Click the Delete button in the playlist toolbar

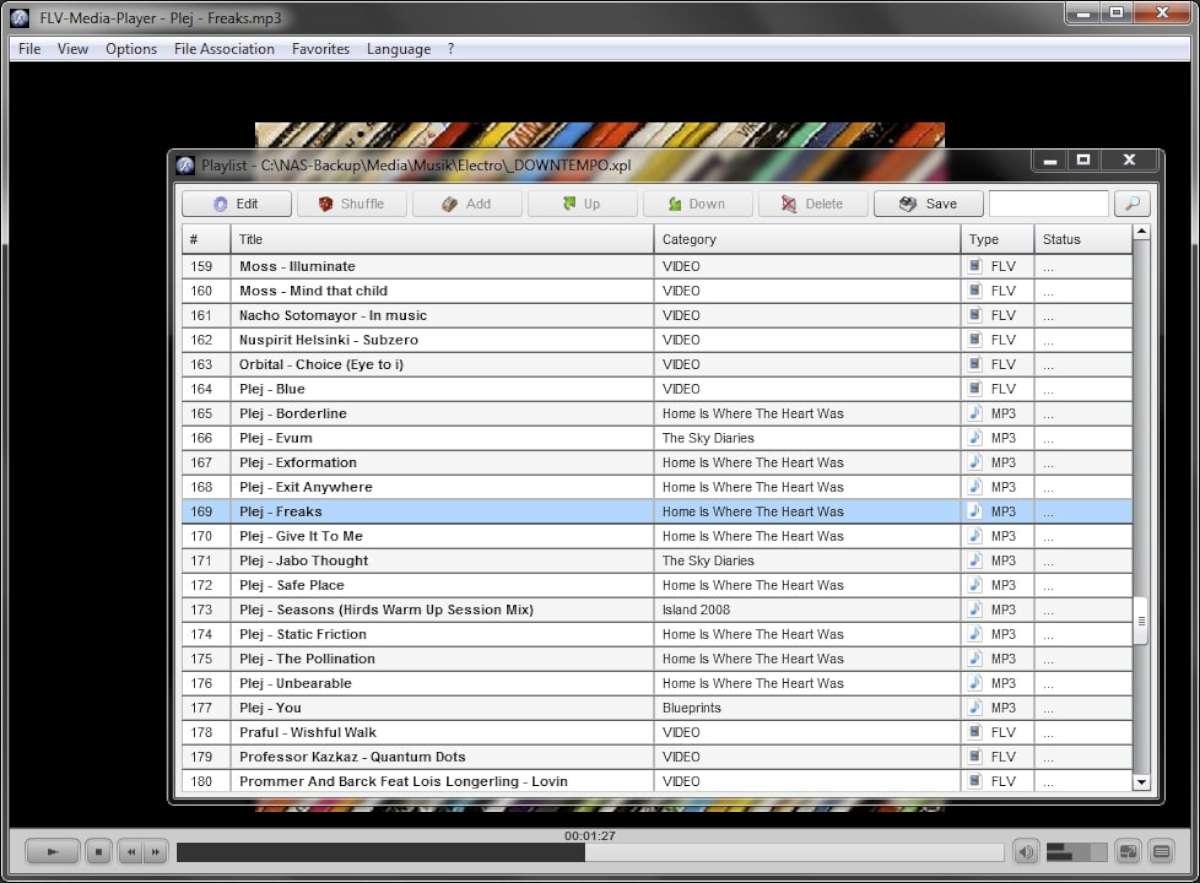[812, 204]
